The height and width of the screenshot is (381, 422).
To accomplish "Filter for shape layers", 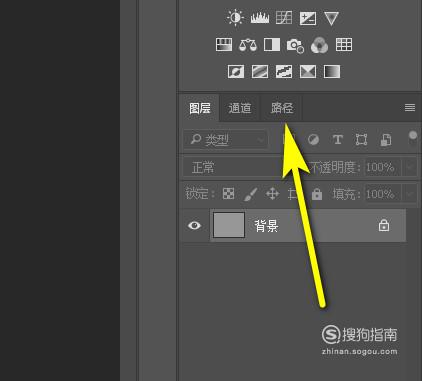I will pos(361,139).
